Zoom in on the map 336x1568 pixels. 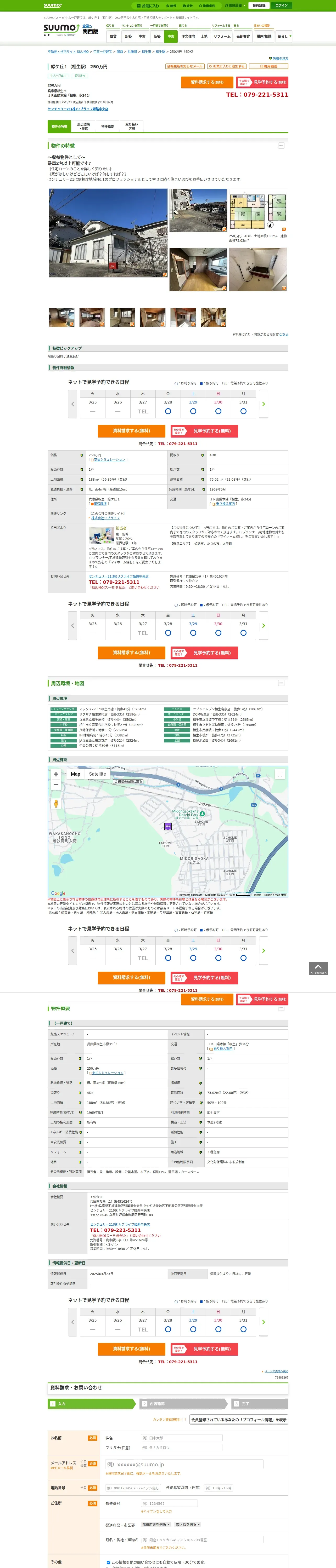click(x=56, y=774)
